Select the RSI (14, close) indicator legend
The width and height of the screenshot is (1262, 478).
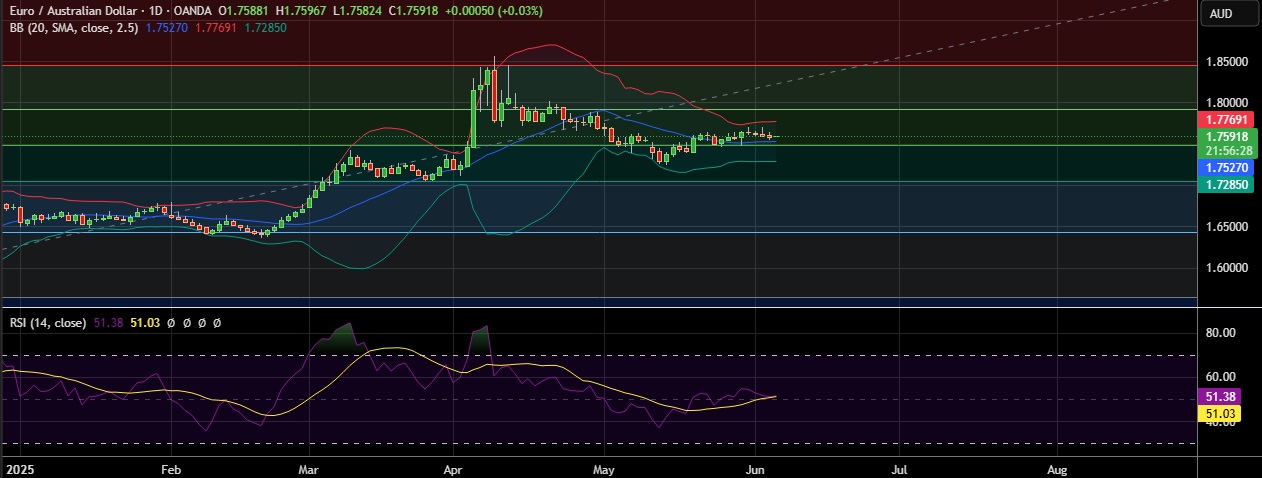tap(47, 323)
